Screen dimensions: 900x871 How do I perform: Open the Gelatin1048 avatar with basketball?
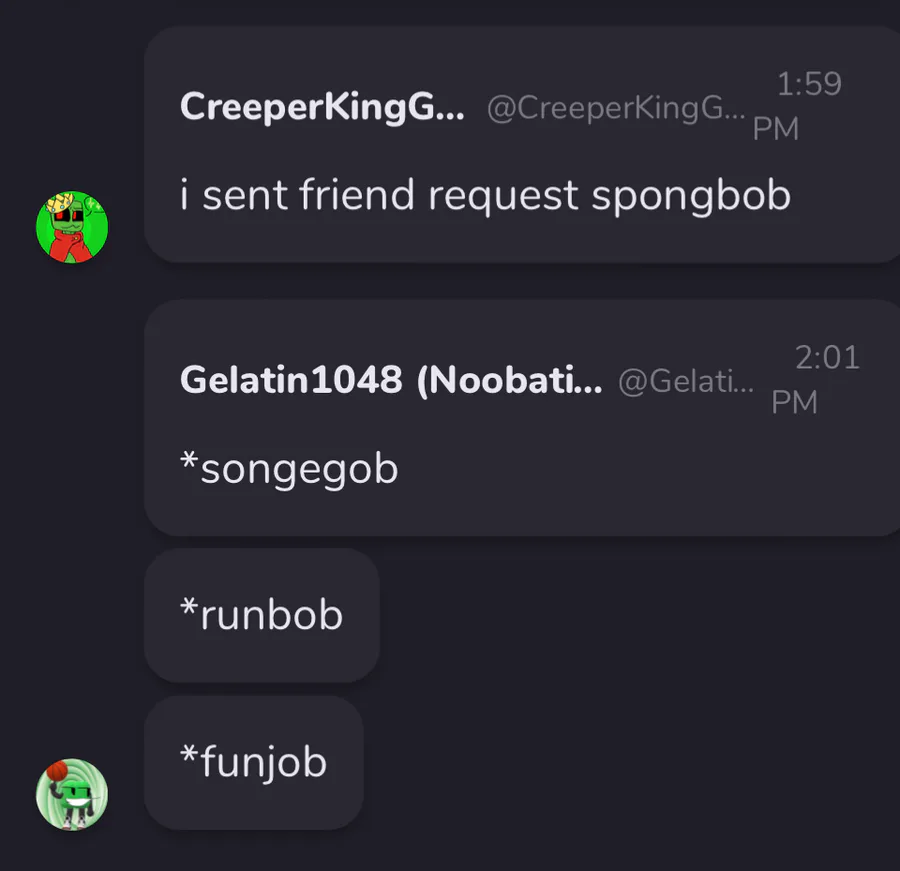(72, 794)
